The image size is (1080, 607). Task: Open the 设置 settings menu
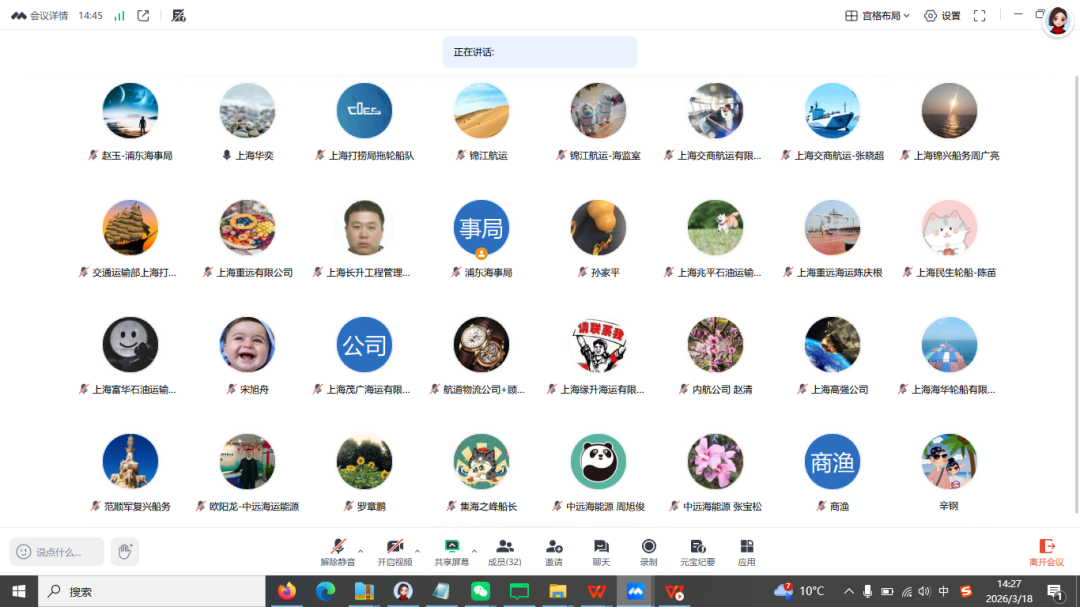click(x=942, y=16)
